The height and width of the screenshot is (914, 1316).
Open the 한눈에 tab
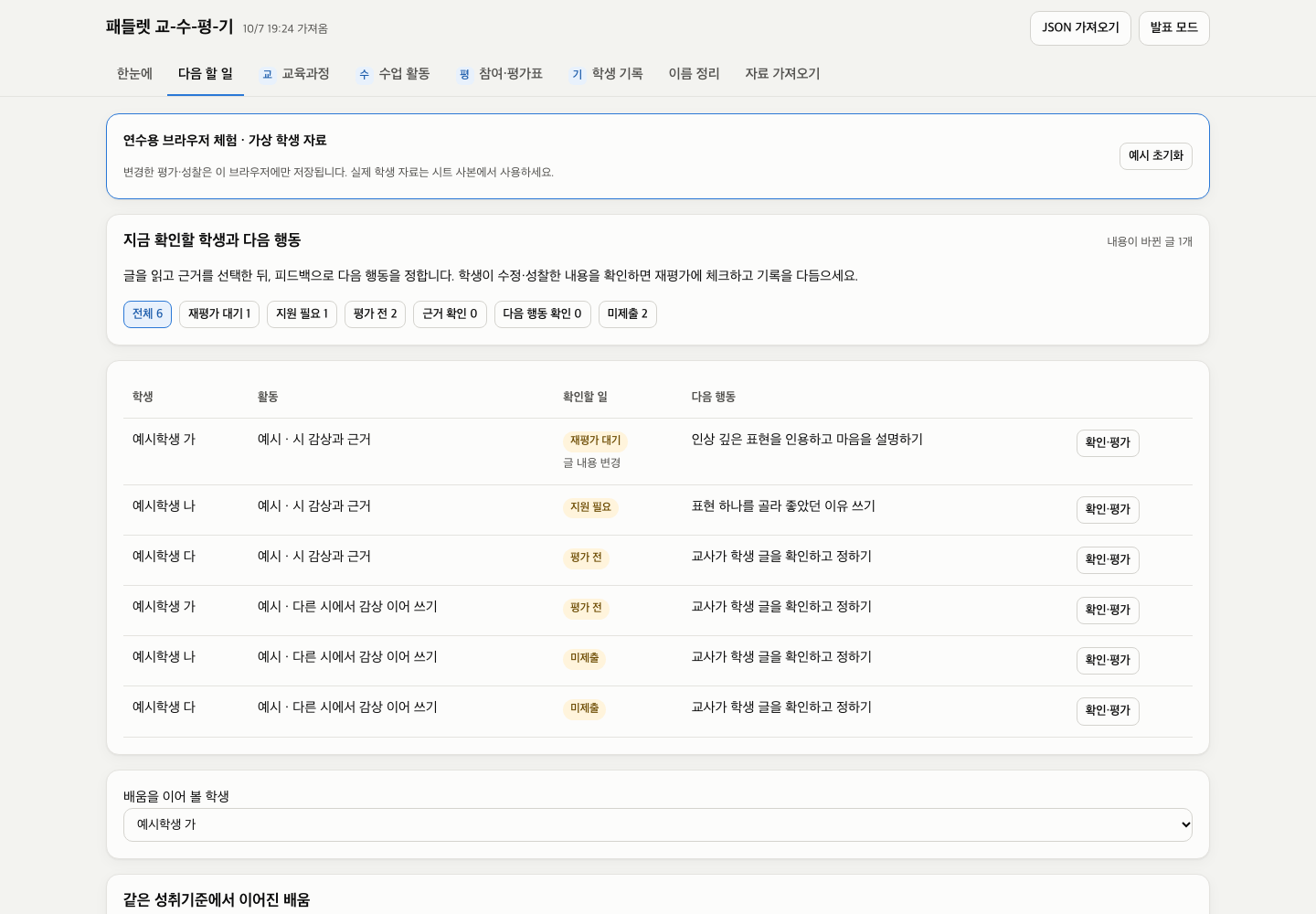point(135,74)
